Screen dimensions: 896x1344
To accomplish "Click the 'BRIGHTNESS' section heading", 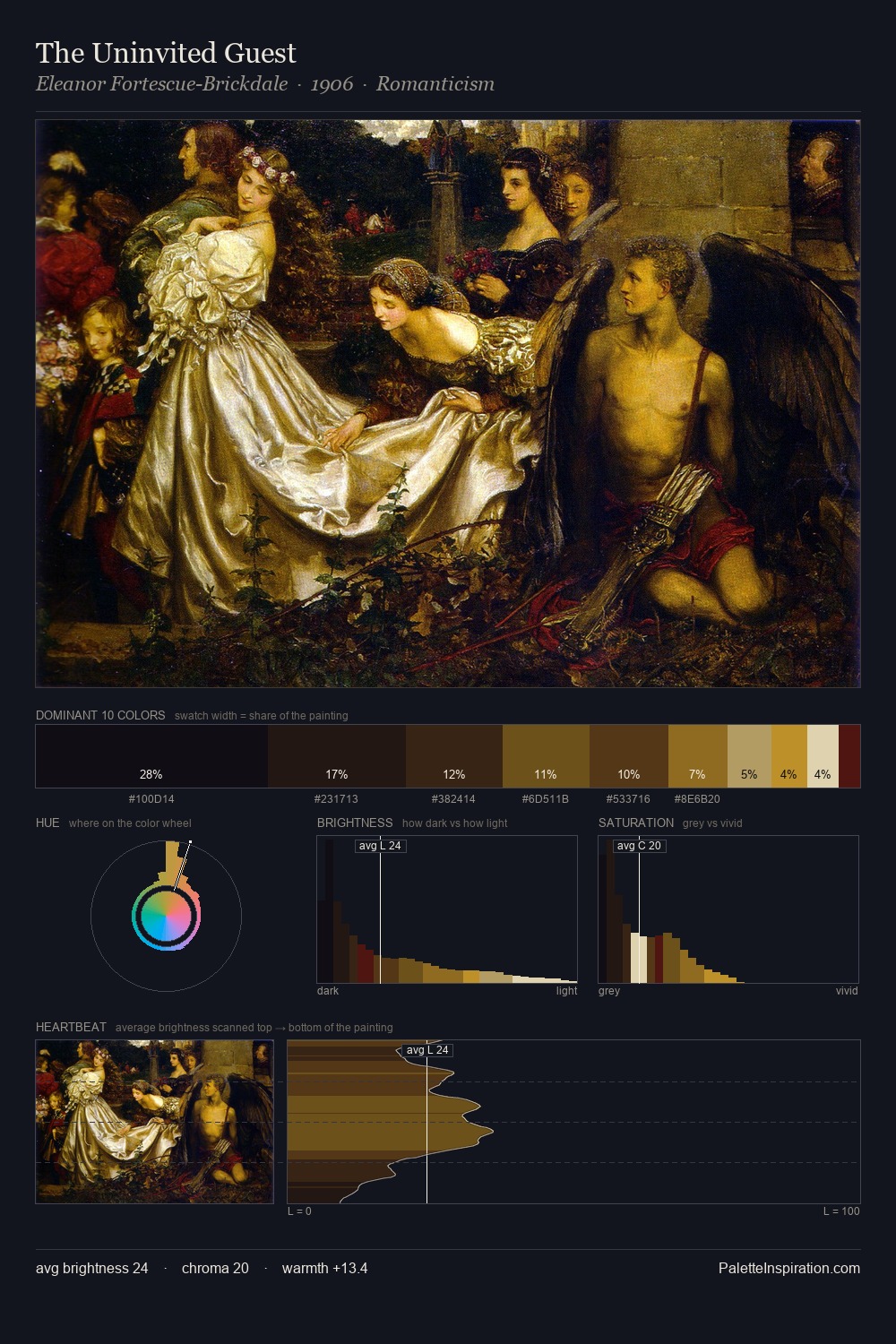I will (355, 823).
